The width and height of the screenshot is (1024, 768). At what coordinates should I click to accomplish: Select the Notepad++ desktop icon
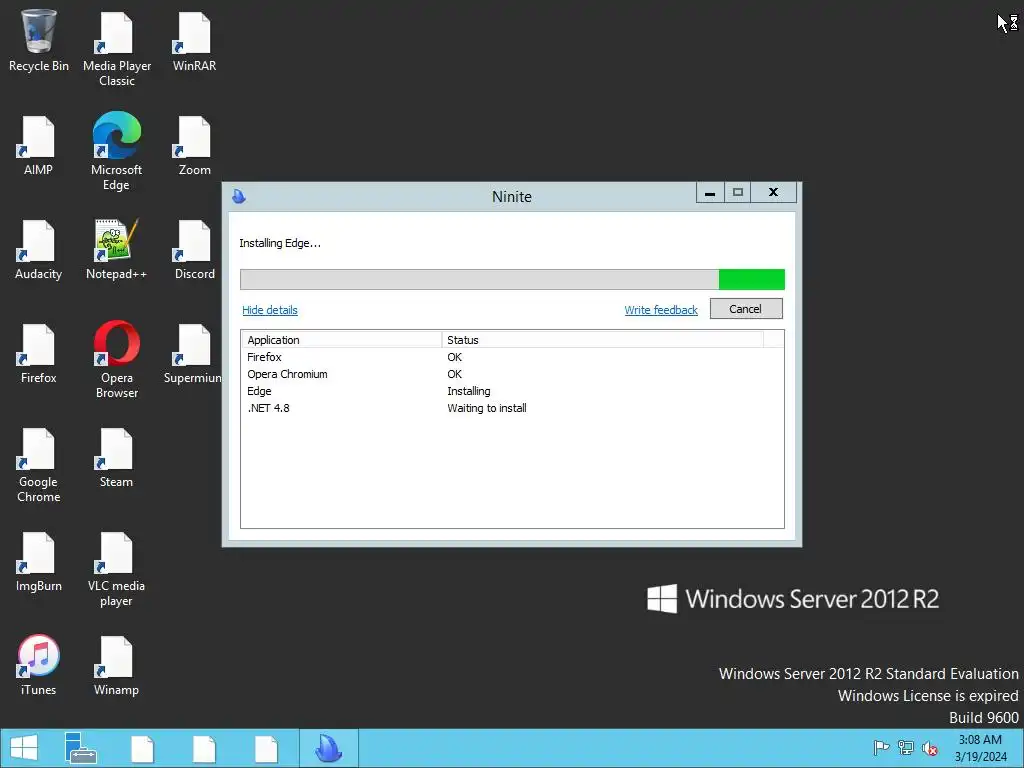point(116,249)
